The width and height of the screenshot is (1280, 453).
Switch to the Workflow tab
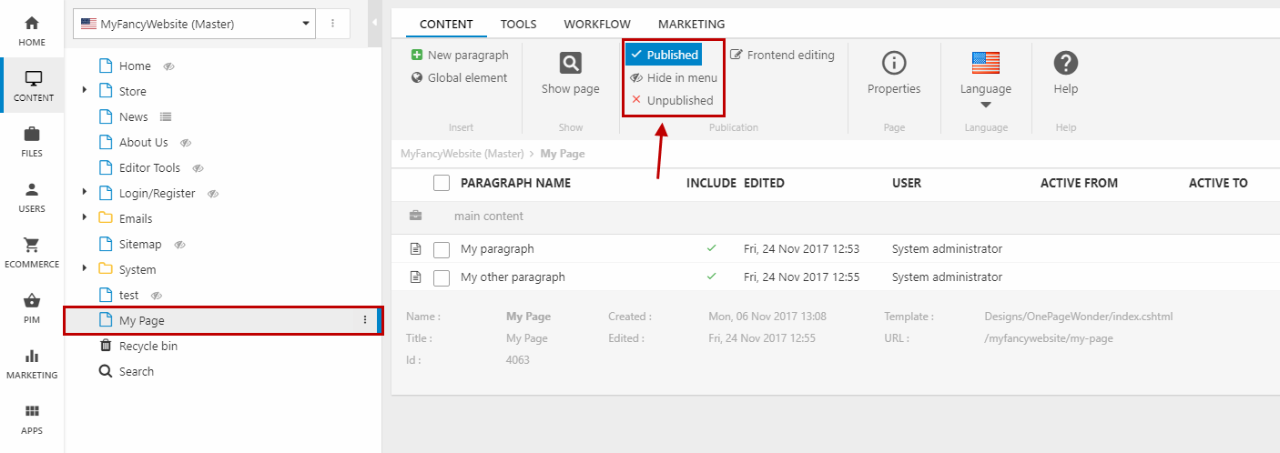pyautogui.click(x=597, y=24)
